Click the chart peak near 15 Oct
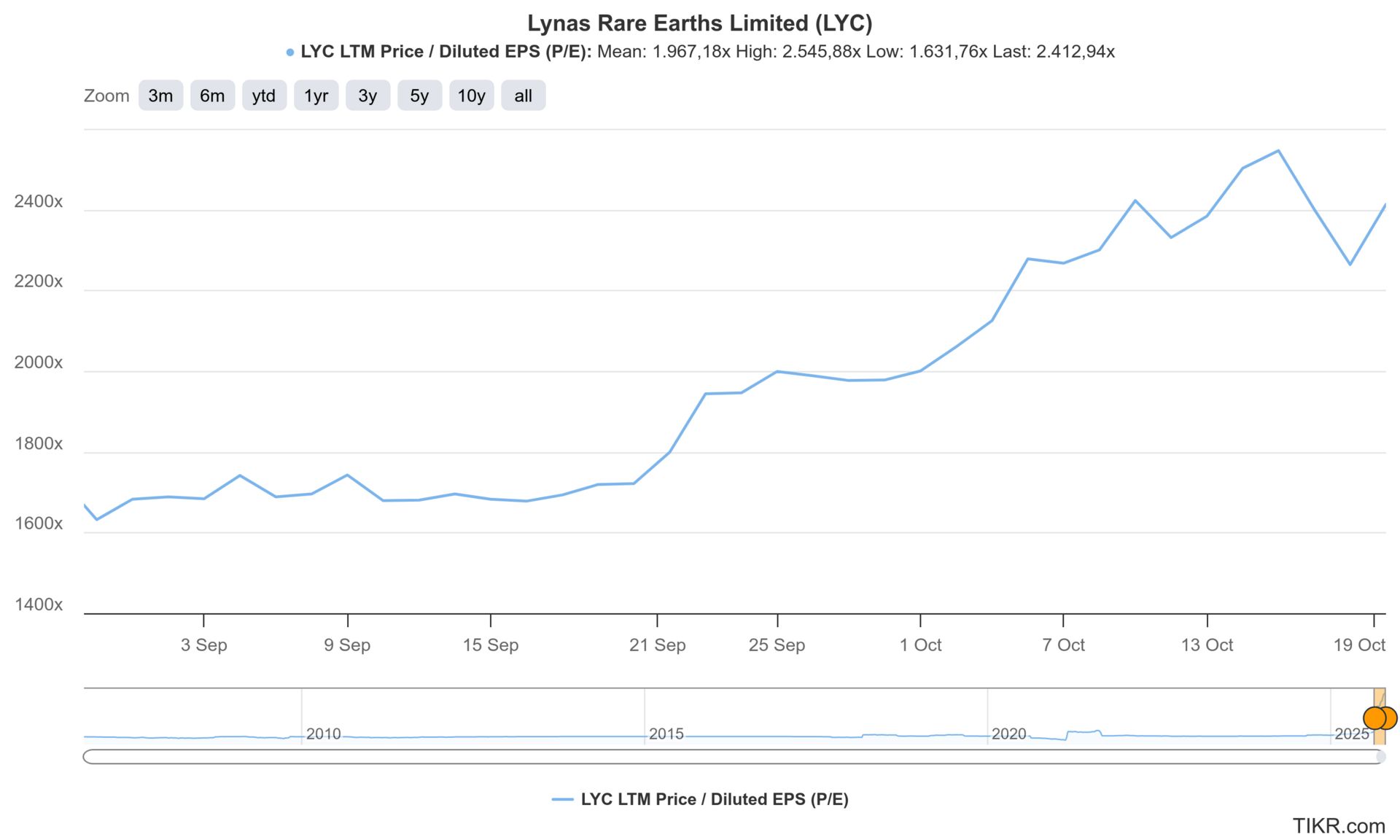The height and width of the screenshot is (840, 1400). [x=1278, y=151]
